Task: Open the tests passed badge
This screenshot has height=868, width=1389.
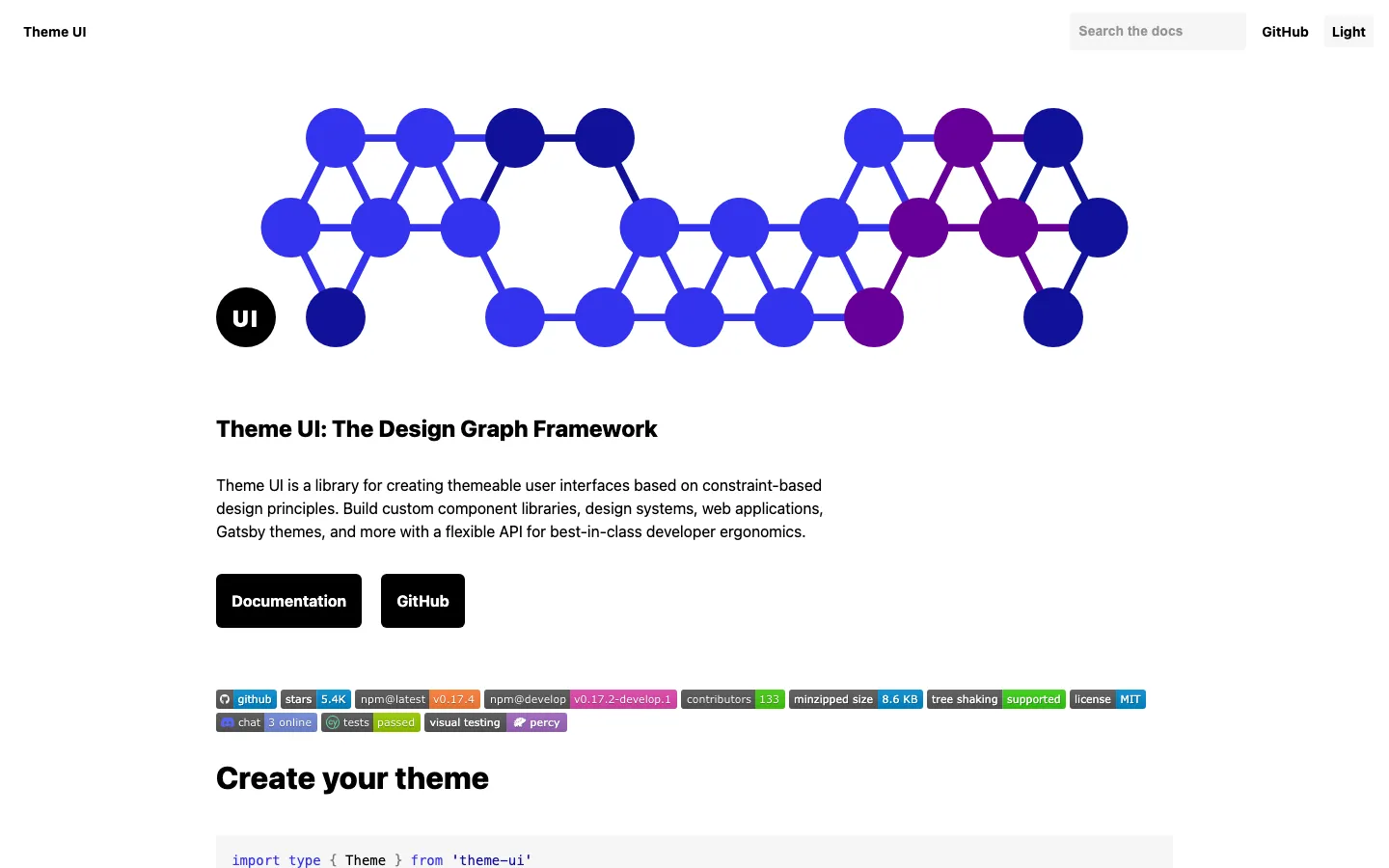Action: click(370, 722)
